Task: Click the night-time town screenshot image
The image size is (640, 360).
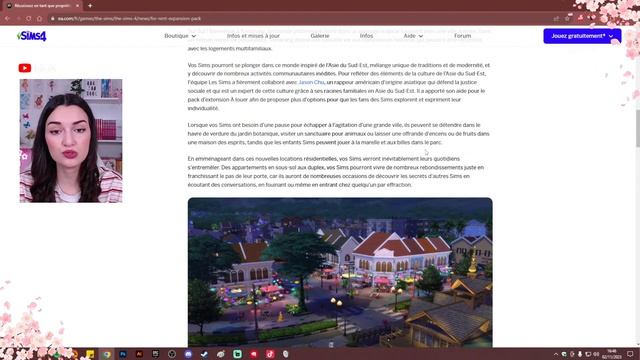Action: pos(340,272)
